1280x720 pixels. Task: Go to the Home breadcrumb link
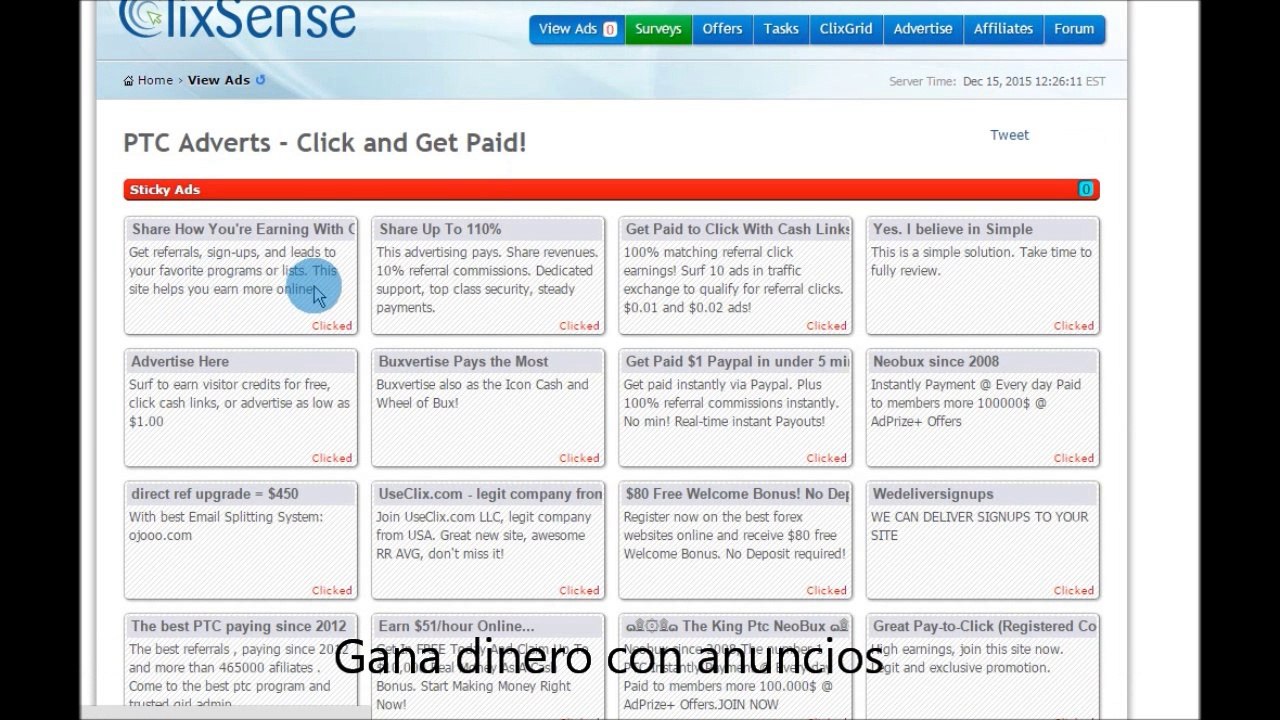point(155,80)
